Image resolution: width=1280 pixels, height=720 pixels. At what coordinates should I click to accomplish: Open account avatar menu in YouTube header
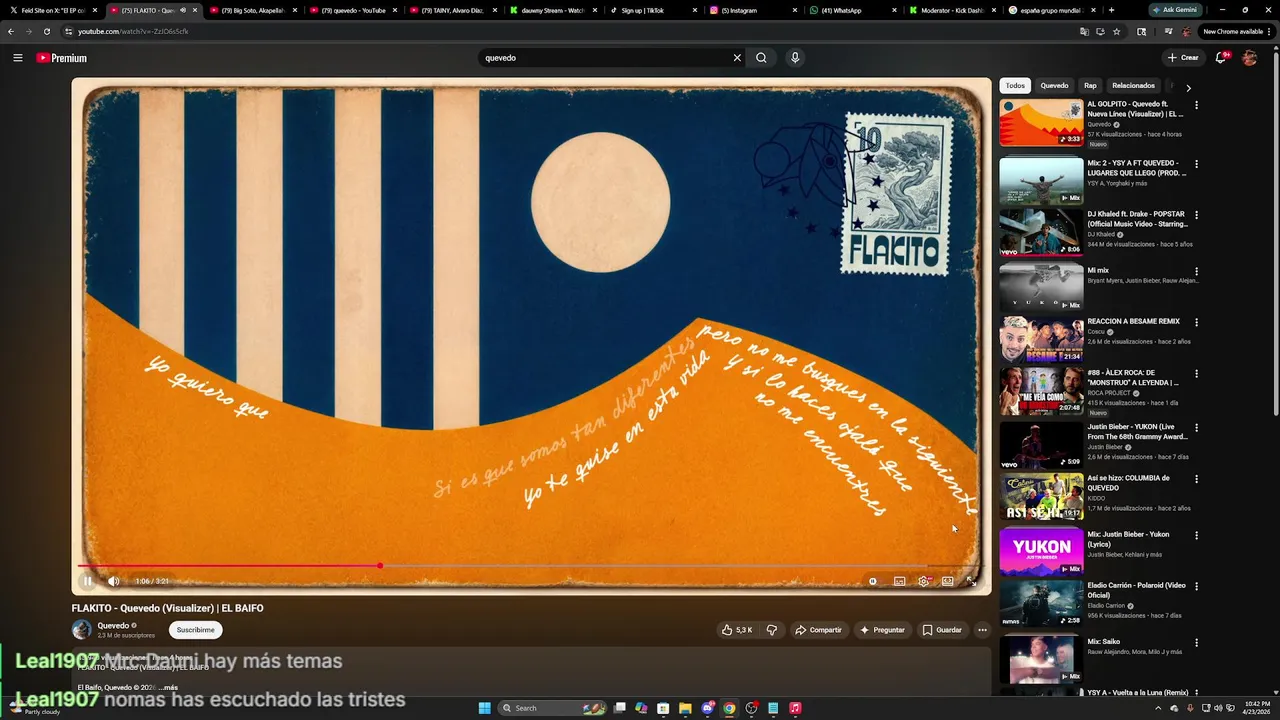[1249, 58]
